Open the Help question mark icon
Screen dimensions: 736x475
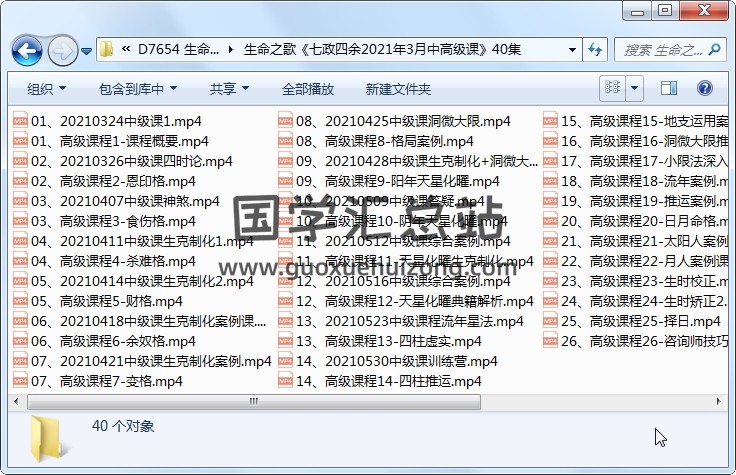pyautogui.click(x=705, y=88)
